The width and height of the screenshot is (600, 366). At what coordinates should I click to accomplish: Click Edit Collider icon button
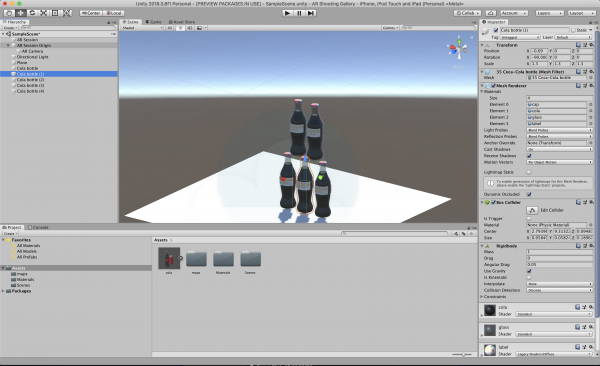click(x=532, y=210)
